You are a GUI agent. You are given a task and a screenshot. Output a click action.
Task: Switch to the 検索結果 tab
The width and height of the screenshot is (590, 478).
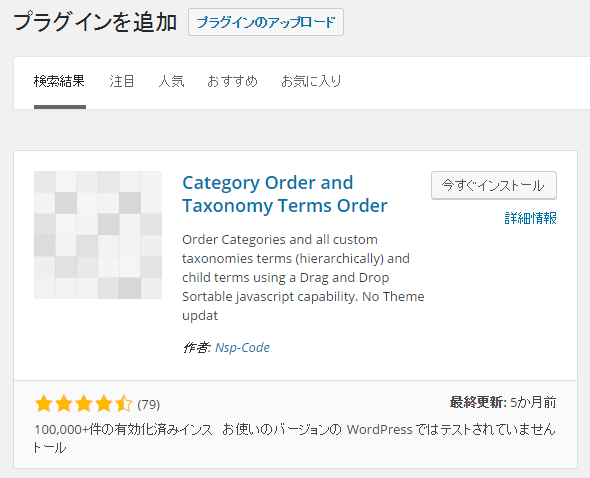click(59, 82)
